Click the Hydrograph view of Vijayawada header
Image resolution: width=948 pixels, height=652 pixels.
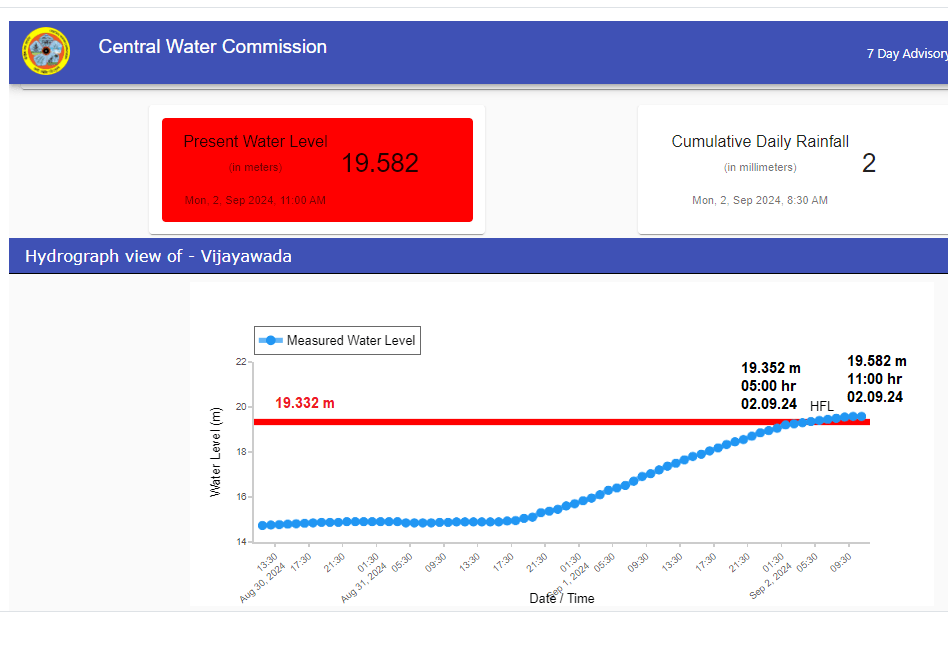(x=158, y=256)
